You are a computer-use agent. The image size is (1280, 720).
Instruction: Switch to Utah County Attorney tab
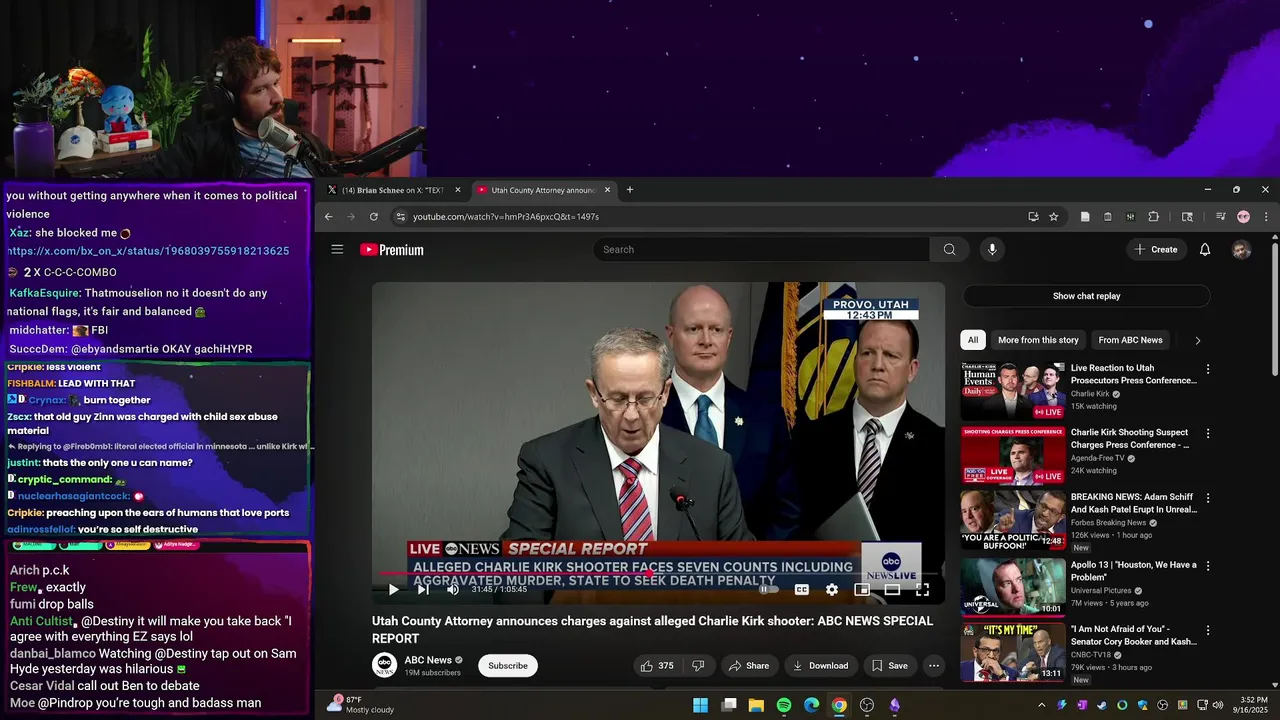[x=541, y=190]
